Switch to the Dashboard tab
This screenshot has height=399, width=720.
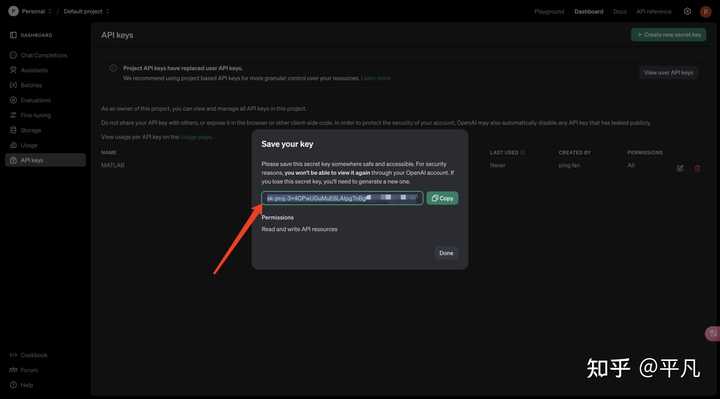point(589,11)
